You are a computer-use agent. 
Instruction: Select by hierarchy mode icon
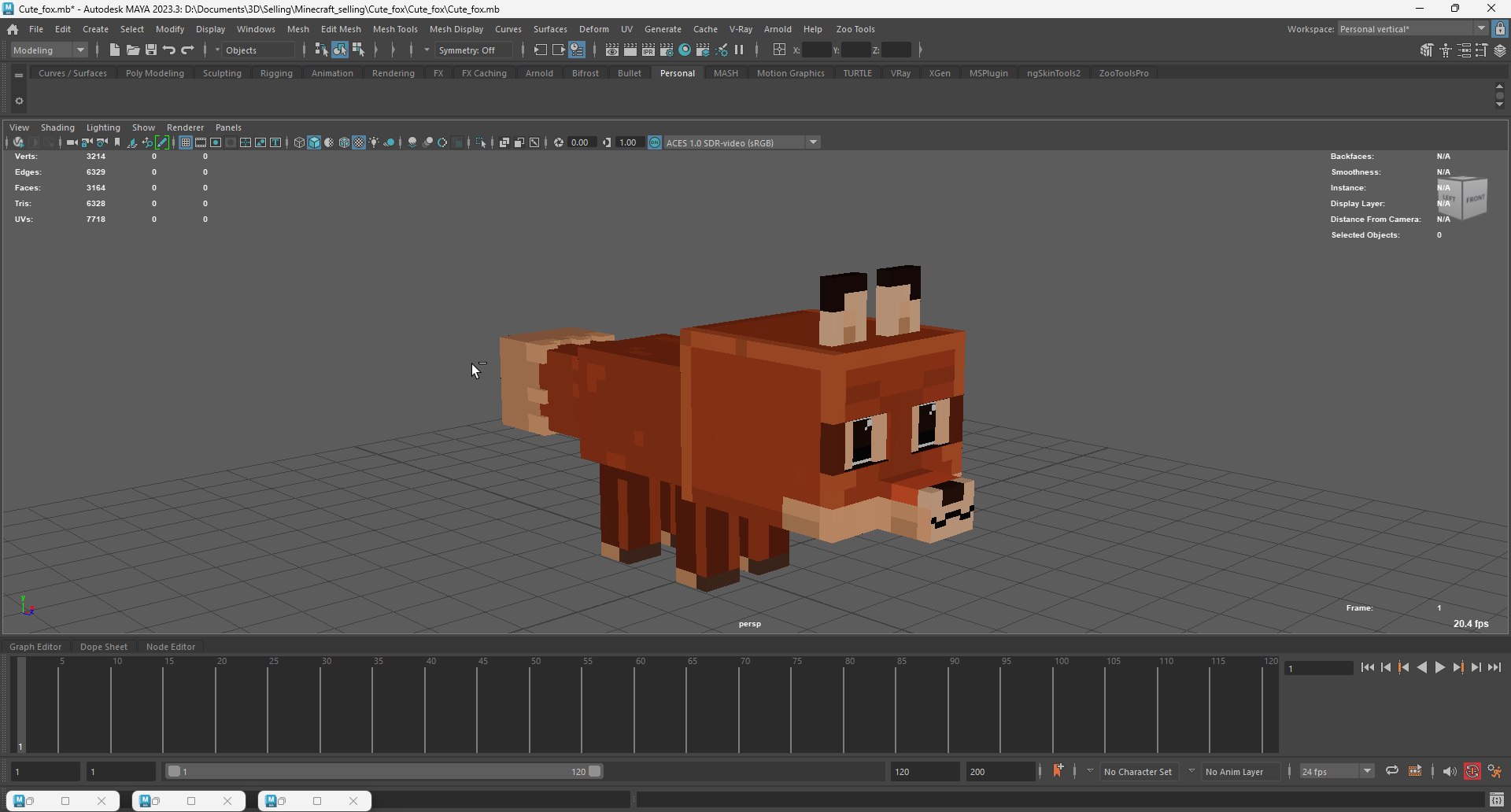(x=321, y=50)
